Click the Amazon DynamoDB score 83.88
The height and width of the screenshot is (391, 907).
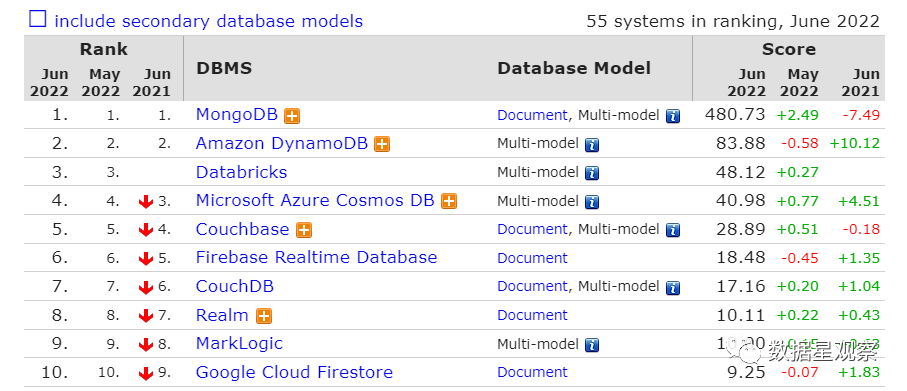pos(741,143)
